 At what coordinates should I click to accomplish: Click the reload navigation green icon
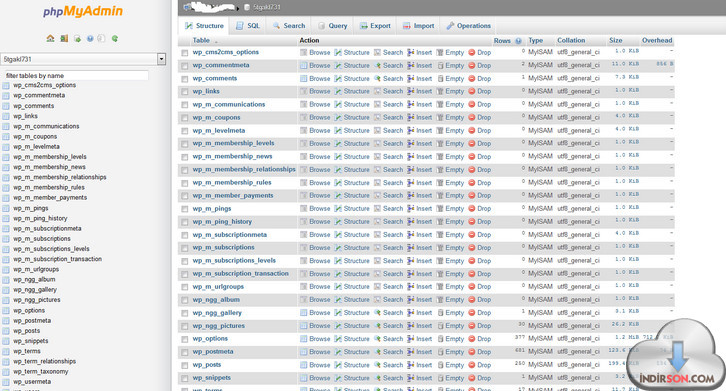coord(114,38)
